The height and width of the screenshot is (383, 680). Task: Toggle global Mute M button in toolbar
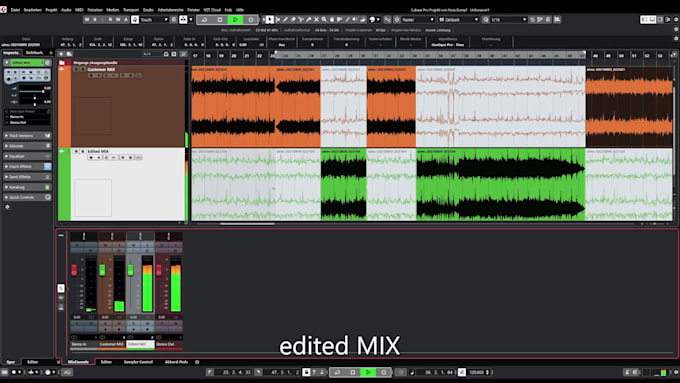(87, 20)
